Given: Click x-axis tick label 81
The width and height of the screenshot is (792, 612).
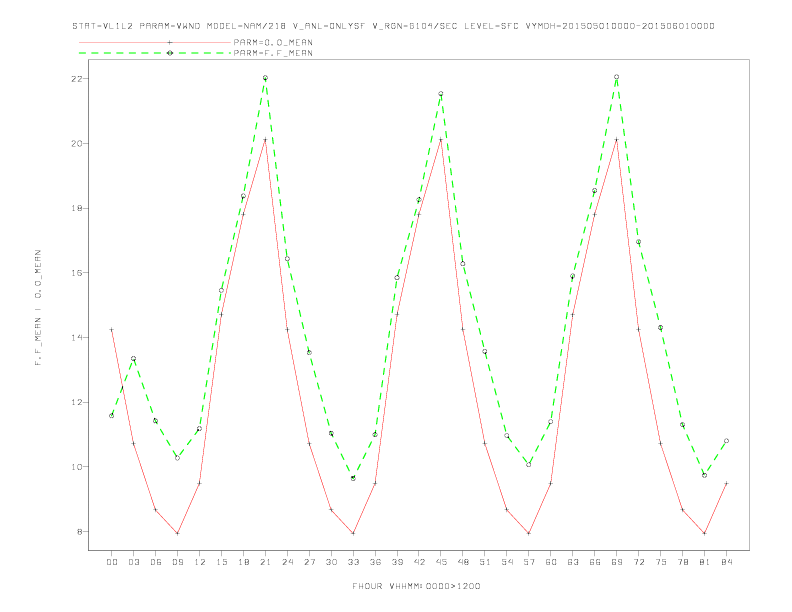Looking at the screenshot, I should tap(705, 562).
